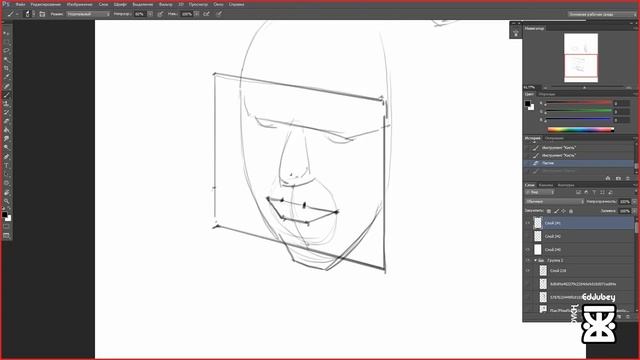Select the Hand tool

pyautogui.click(x=7, y=192)
